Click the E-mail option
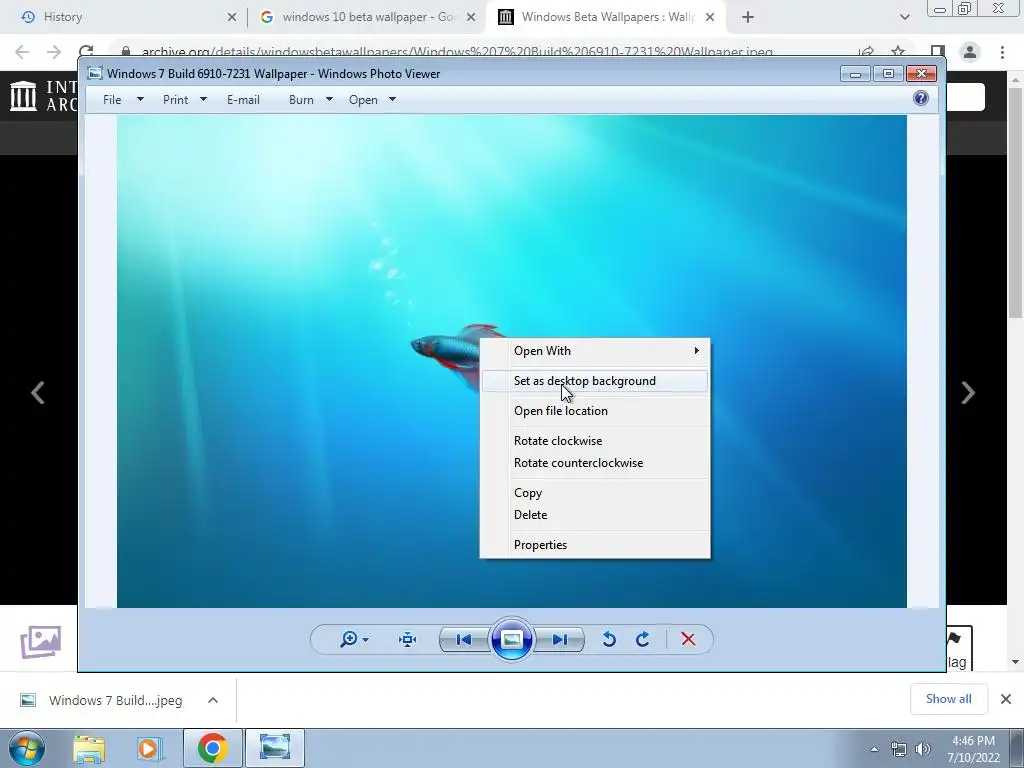The image size is (1024, 768). 243,100
